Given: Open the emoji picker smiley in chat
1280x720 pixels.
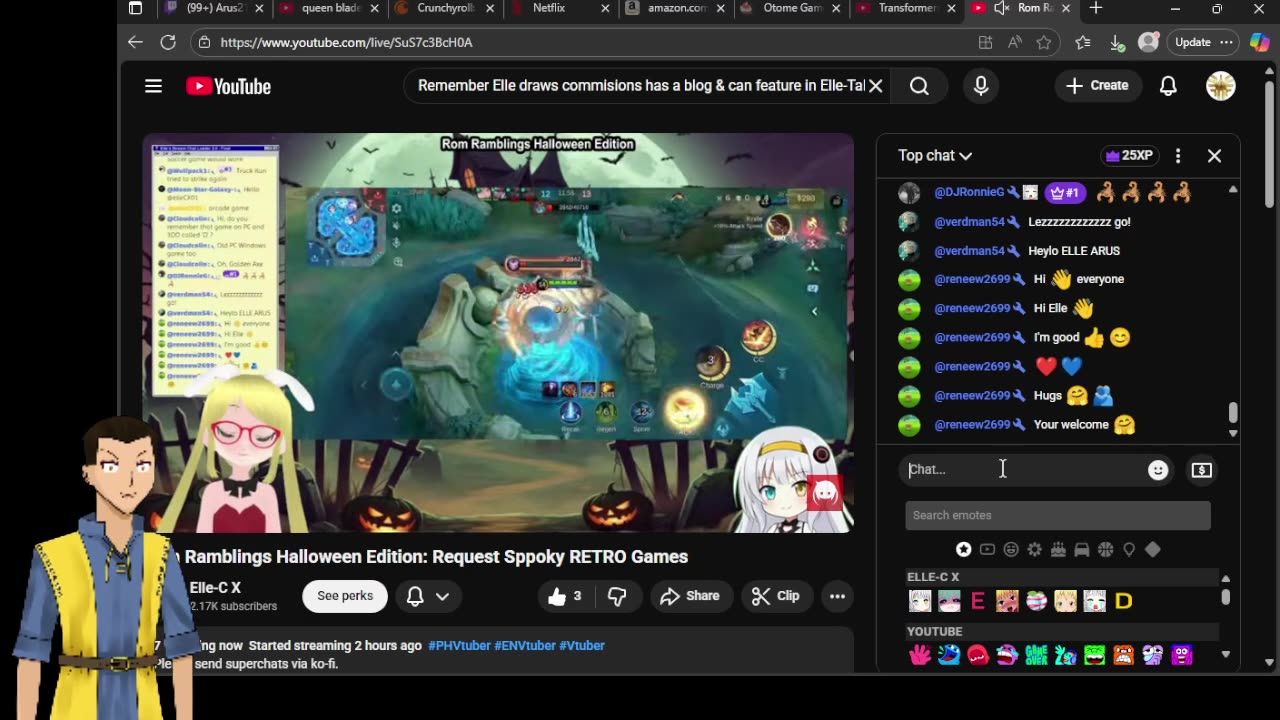Looking at the screenshot, I should [1158, 470].
